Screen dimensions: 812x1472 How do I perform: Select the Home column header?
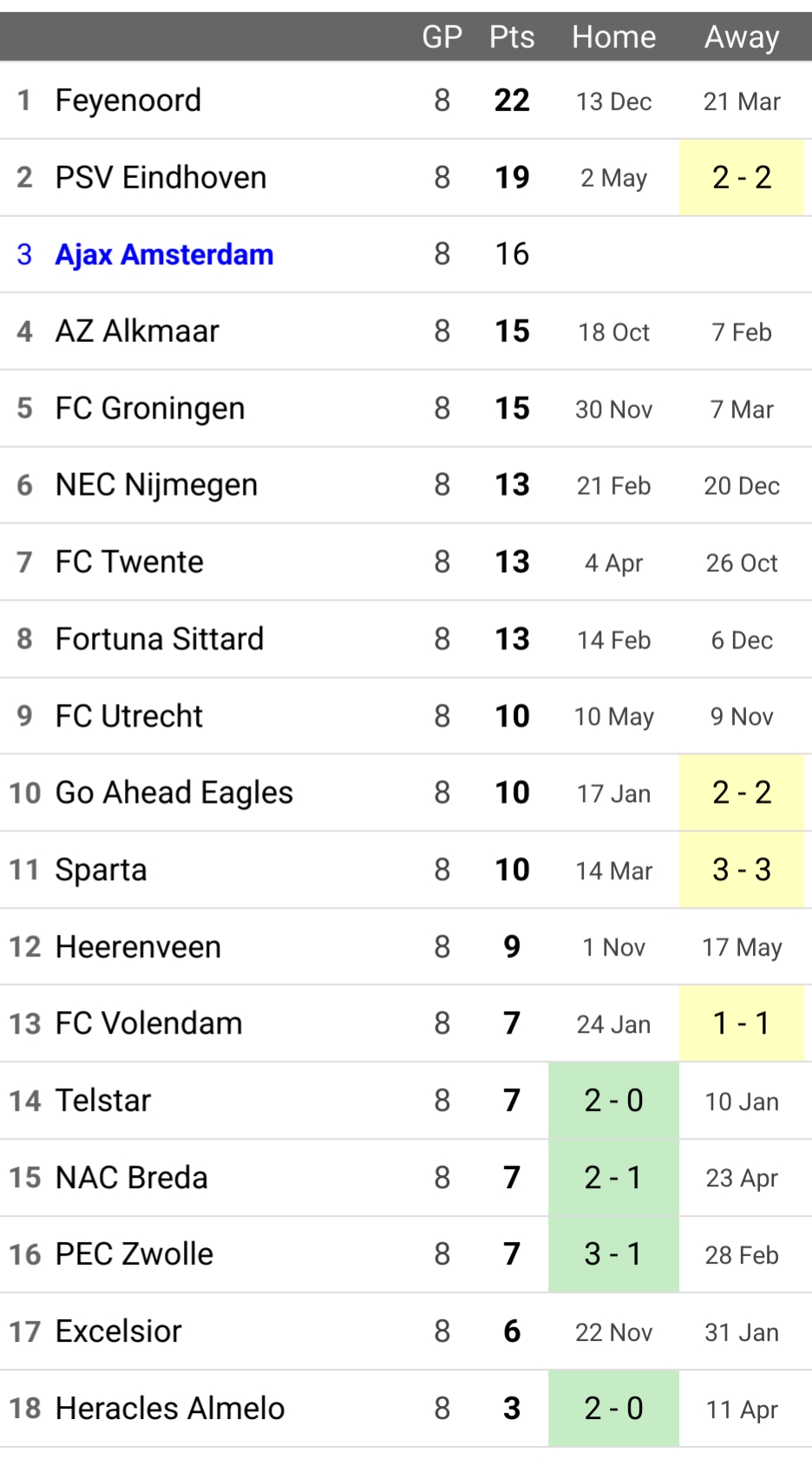coord(613,37)
